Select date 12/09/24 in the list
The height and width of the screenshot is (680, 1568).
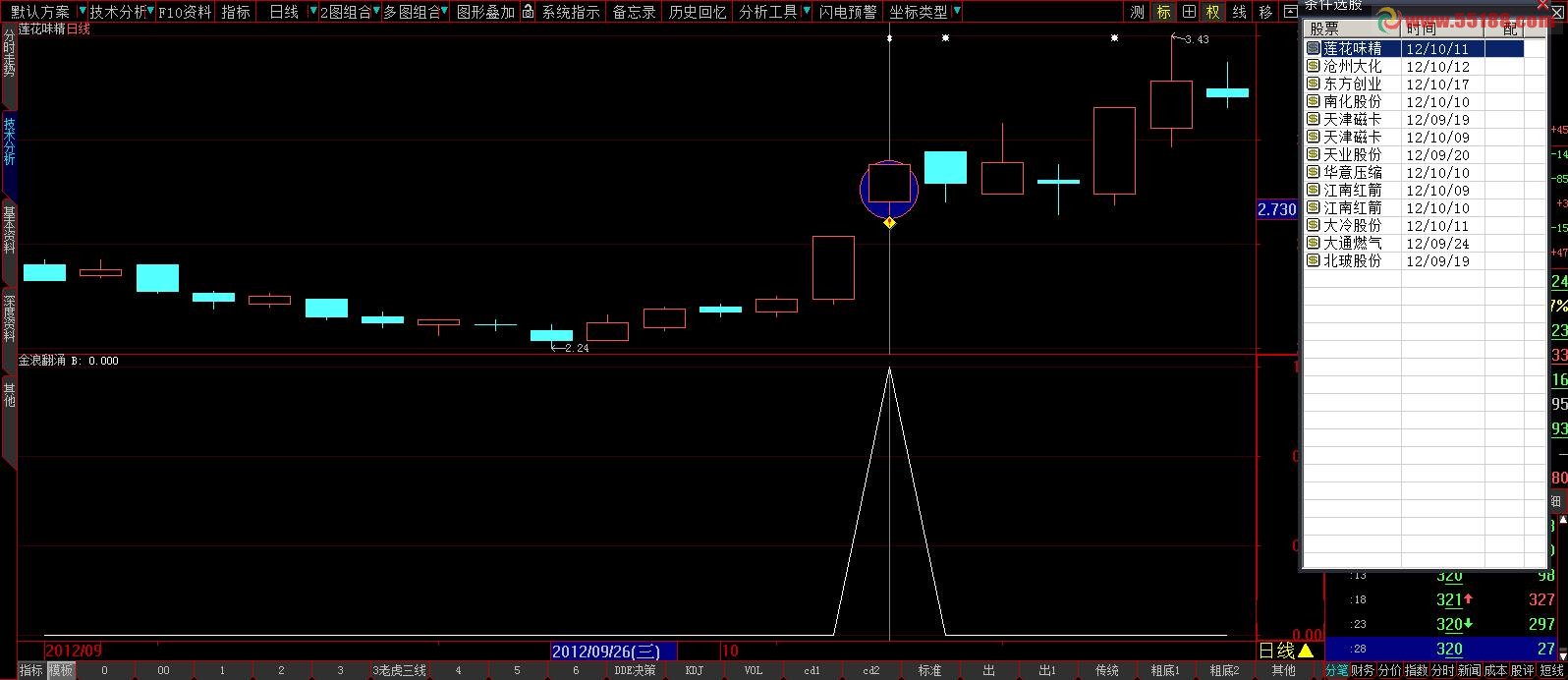point(1437,243)
